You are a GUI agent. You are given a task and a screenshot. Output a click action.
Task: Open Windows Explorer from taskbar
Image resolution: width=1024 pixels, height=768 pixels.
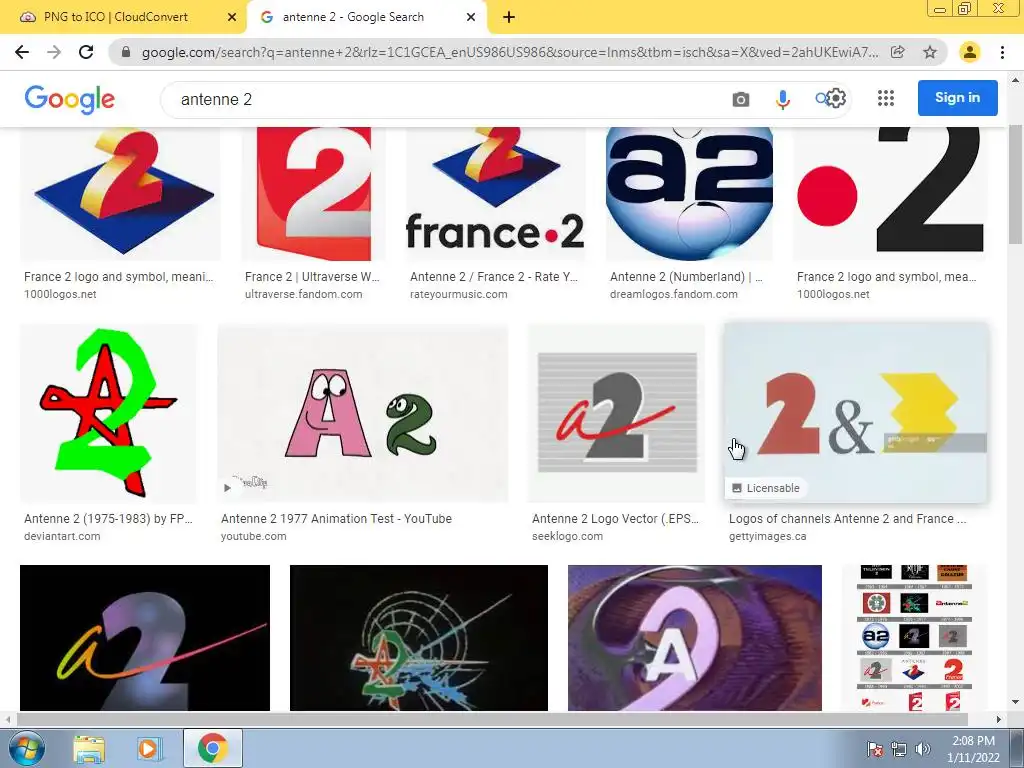coord(89,748)
